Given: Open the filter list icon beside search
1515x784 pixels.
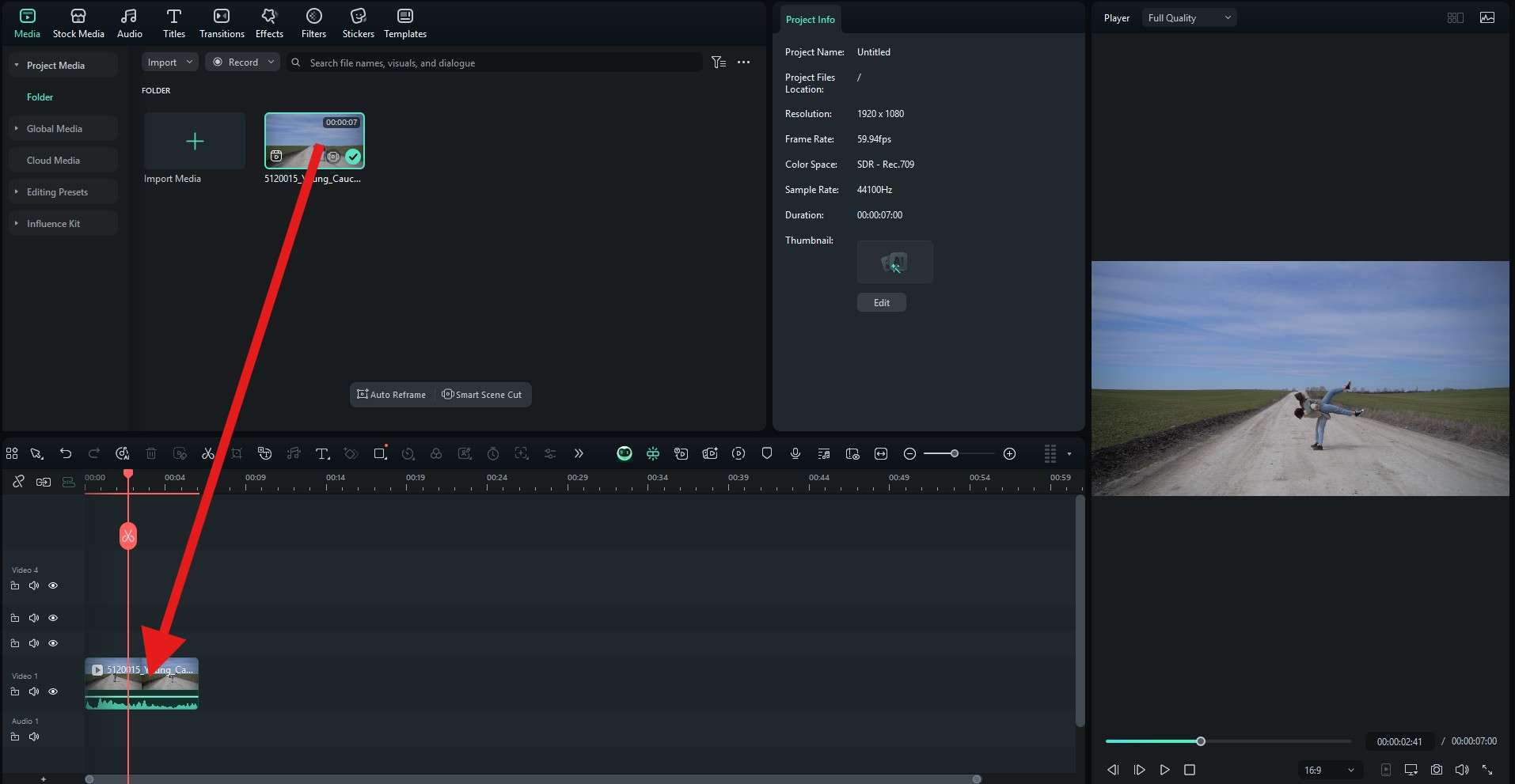Looking at the screenshot, I should point(718,62).
